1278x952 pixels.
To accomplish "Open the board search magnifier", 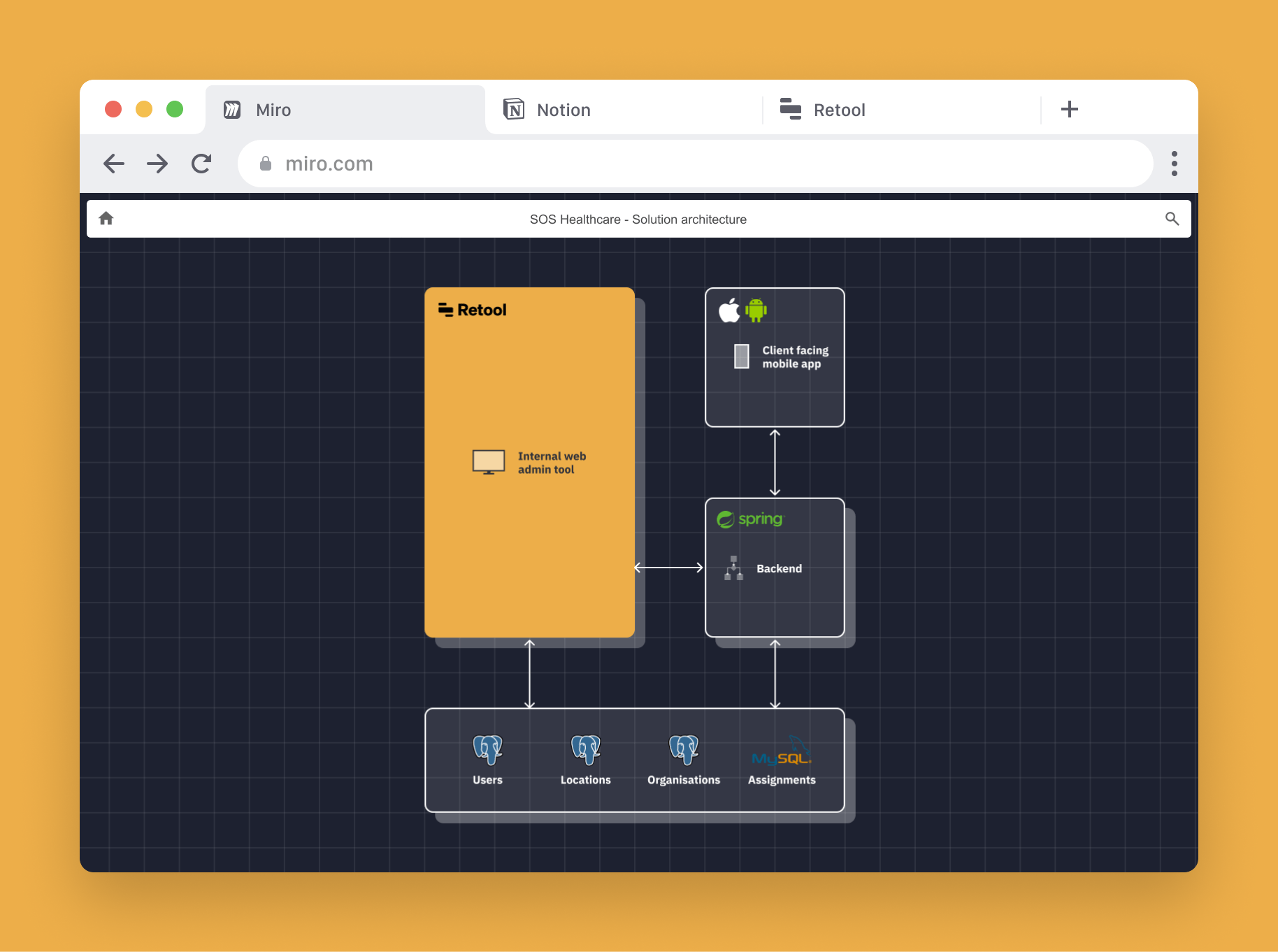I will click(1172, 219).
